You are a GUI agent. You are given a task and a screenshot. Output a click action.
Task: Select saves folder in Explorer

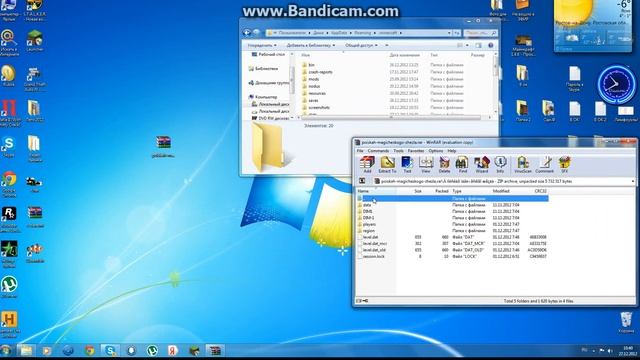click(313, 100)
